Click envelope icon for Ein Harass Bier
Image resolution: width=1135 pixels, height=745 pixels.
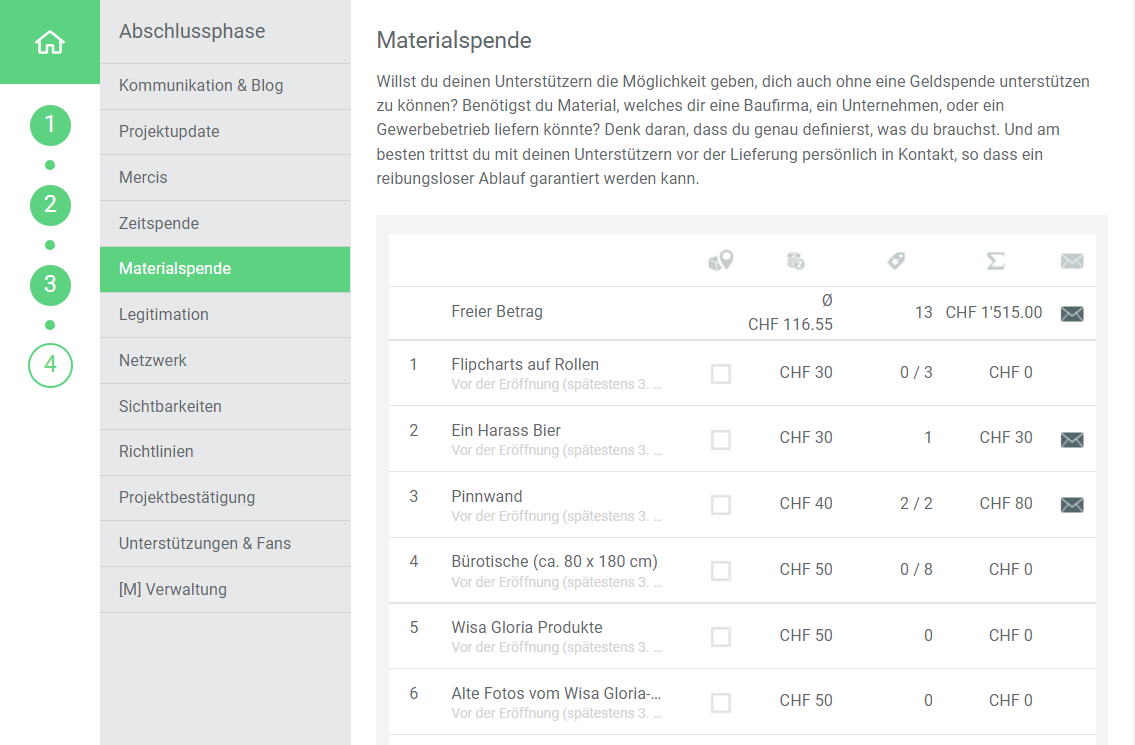tap(1071, 440)
